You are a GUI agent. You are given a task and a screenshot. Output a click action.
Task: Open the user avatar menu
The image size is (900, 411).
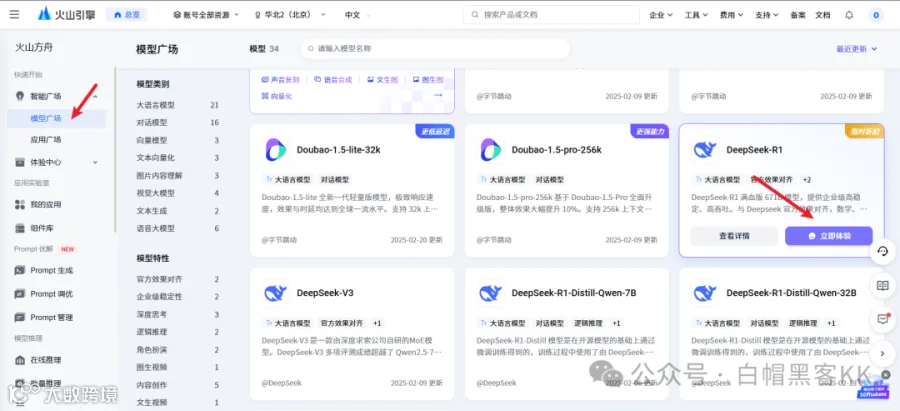(876, 15)
